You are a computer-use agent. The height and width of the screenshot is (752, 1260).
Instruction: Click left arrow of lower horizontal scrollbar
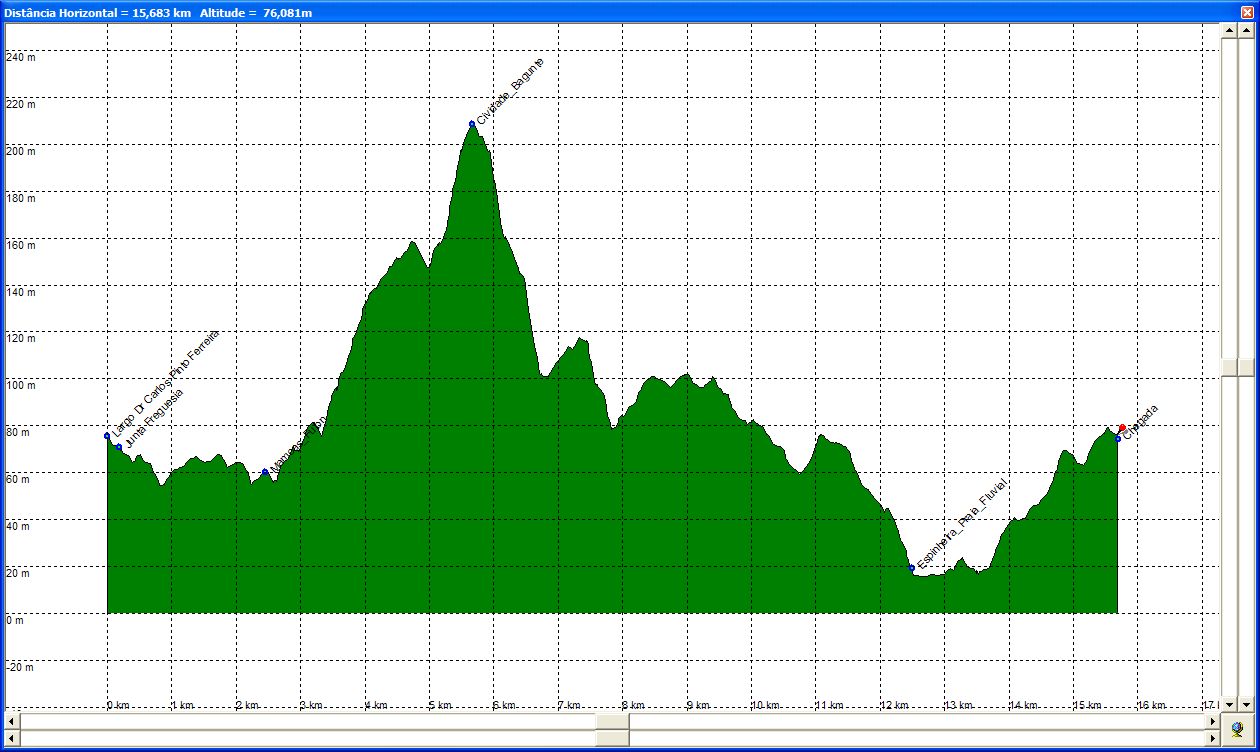[x=12, y=738]
